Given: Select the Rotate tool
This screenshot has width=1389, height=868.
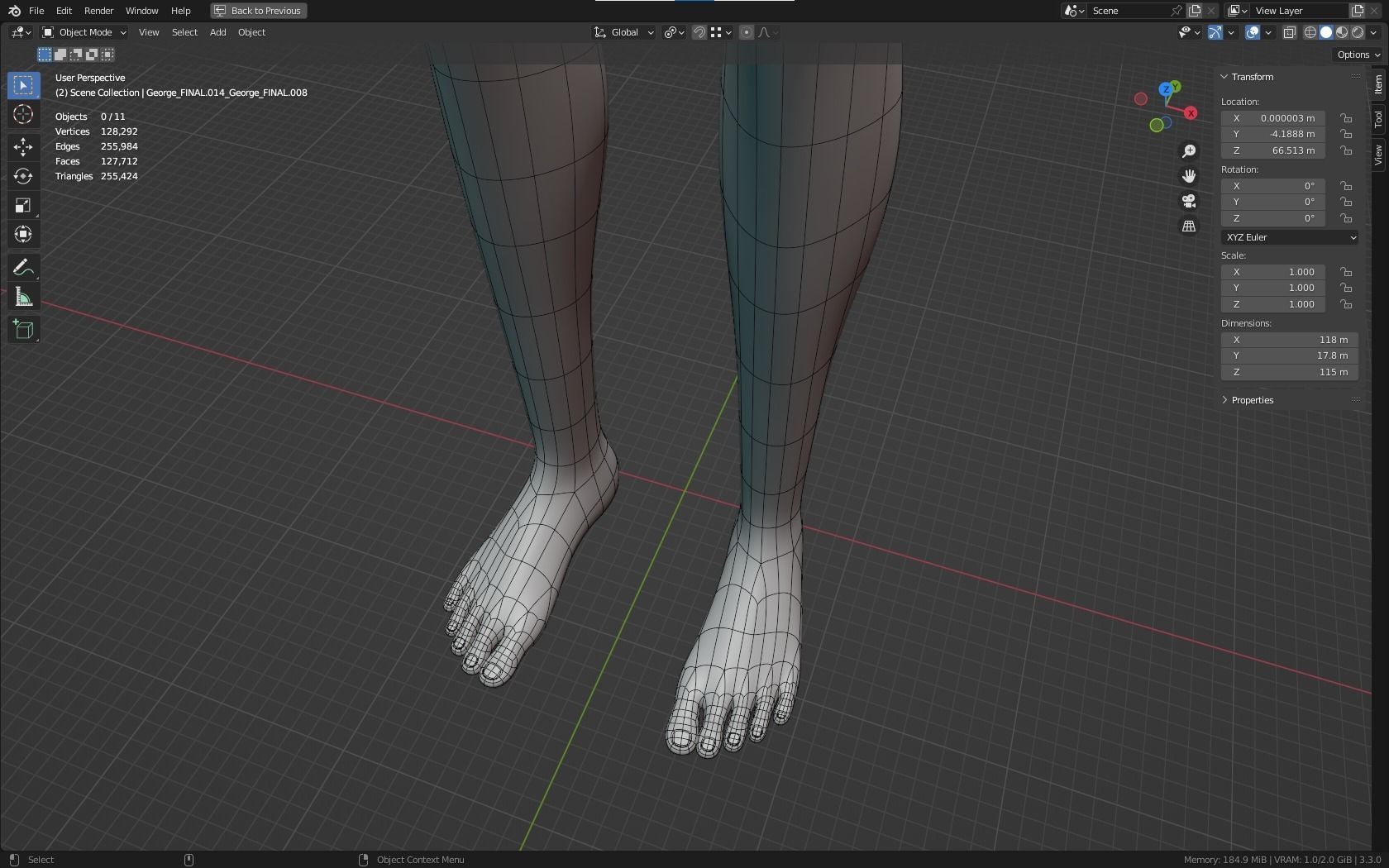Looking at the screenshot, I should (x=23, y=176).
